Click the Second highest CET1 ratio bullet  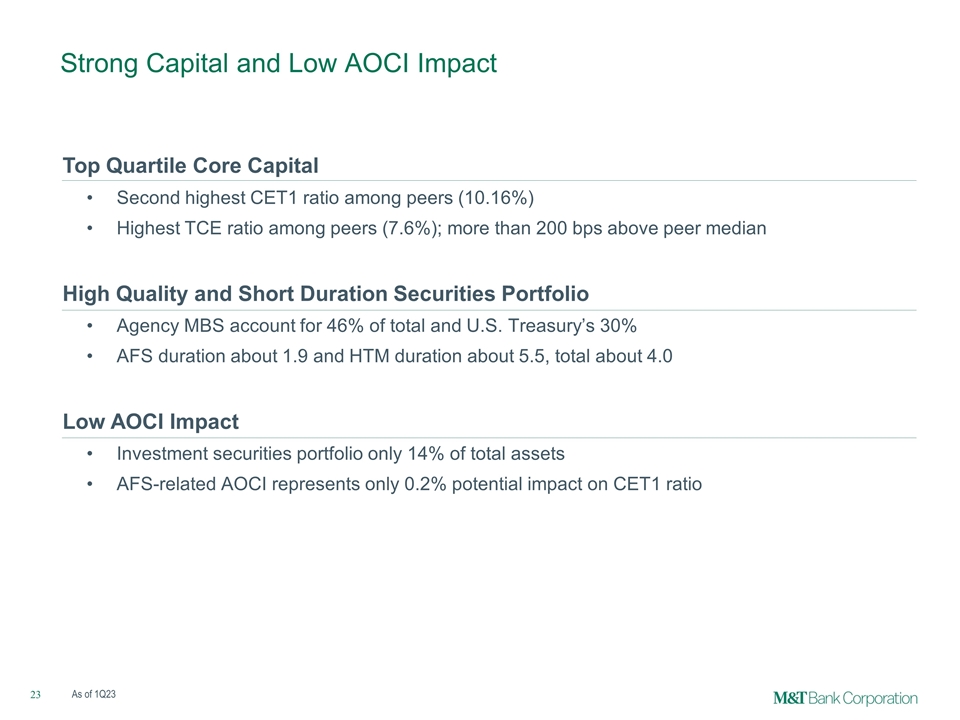tap(332, 198)
